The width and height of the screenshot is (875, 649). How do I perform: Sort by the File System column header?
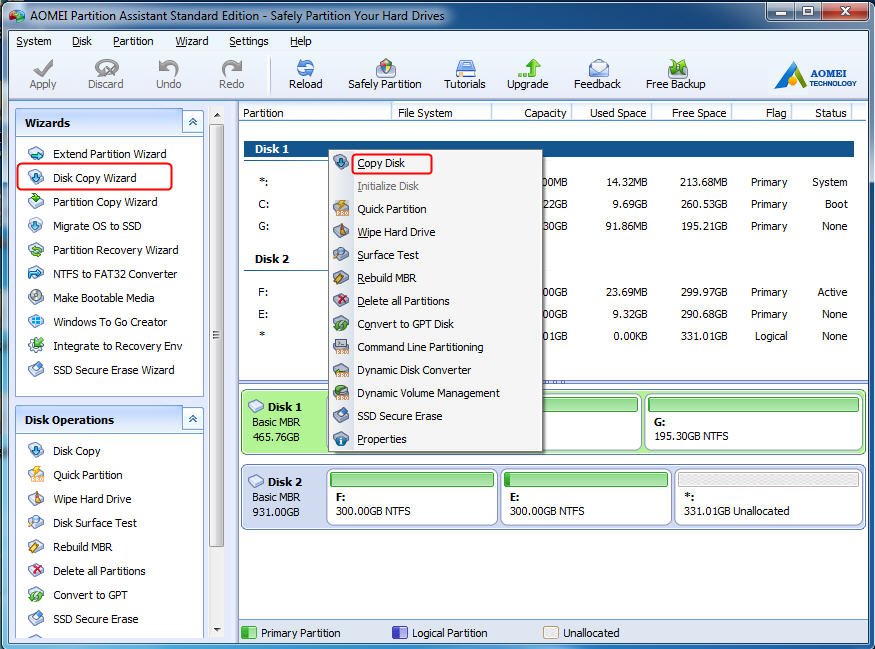coord(441,113)
